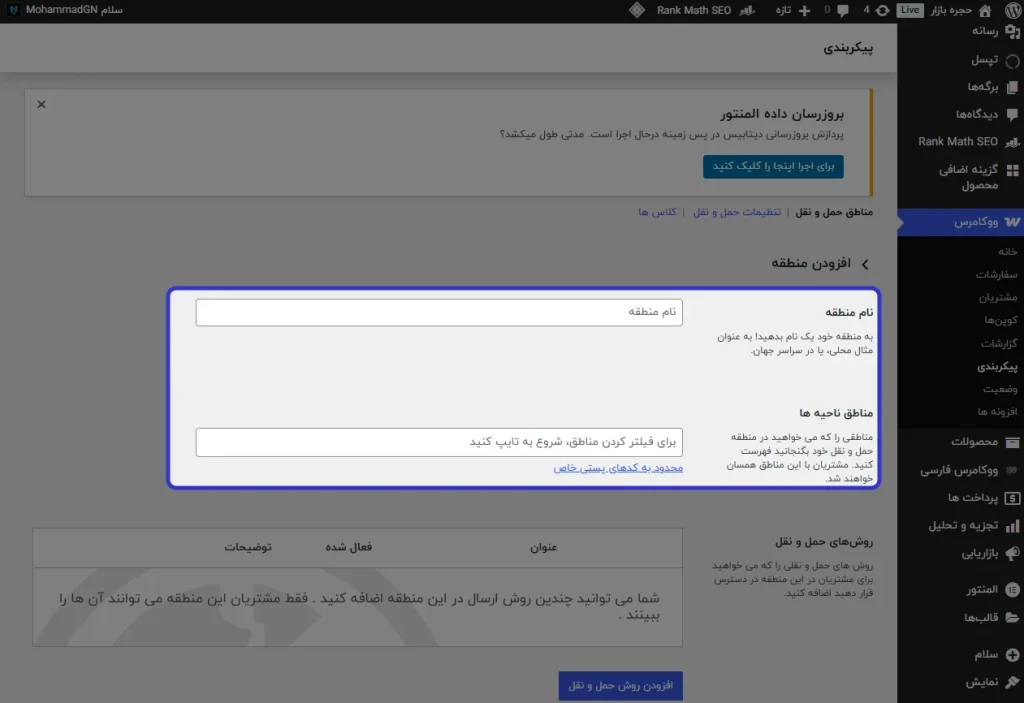Open المنتور (Elementor) in the sidebar
Viewport: 1024px width, 703px height.
[x=1012, y=588]
